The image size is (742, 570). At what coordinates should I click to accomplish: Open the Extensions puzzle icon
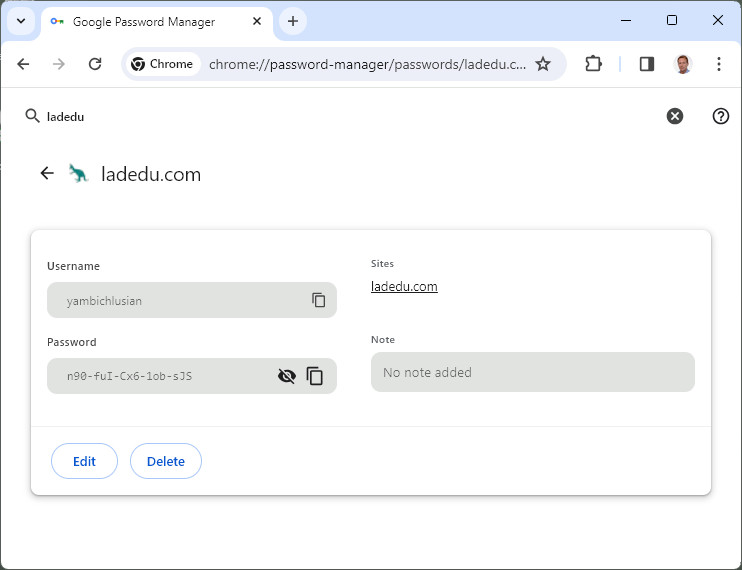point(593,64)
